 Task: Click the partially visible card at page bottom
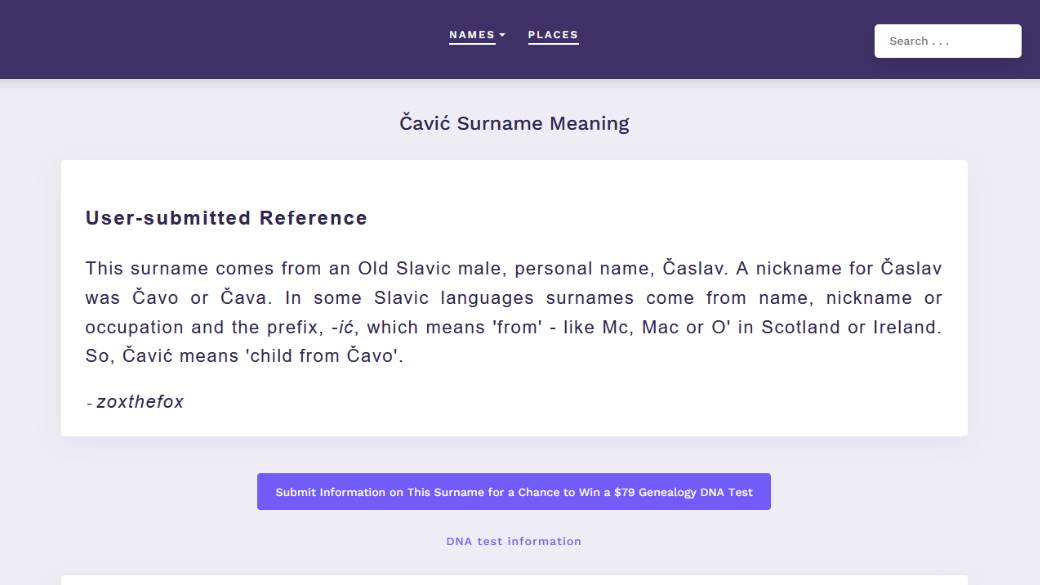[x=514, y=580]
